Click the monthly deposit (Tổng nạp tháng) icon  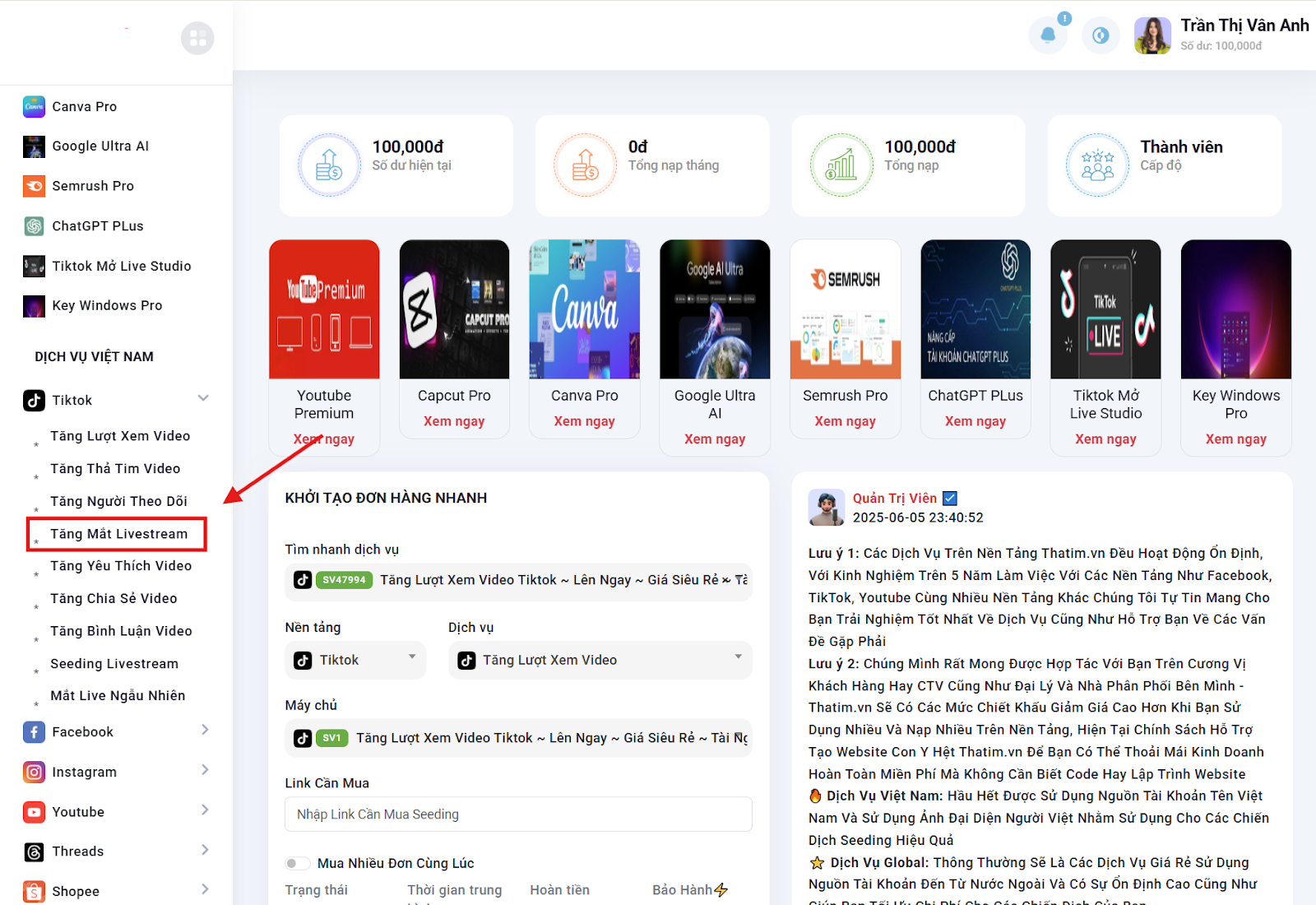click(x=585, y=165)
